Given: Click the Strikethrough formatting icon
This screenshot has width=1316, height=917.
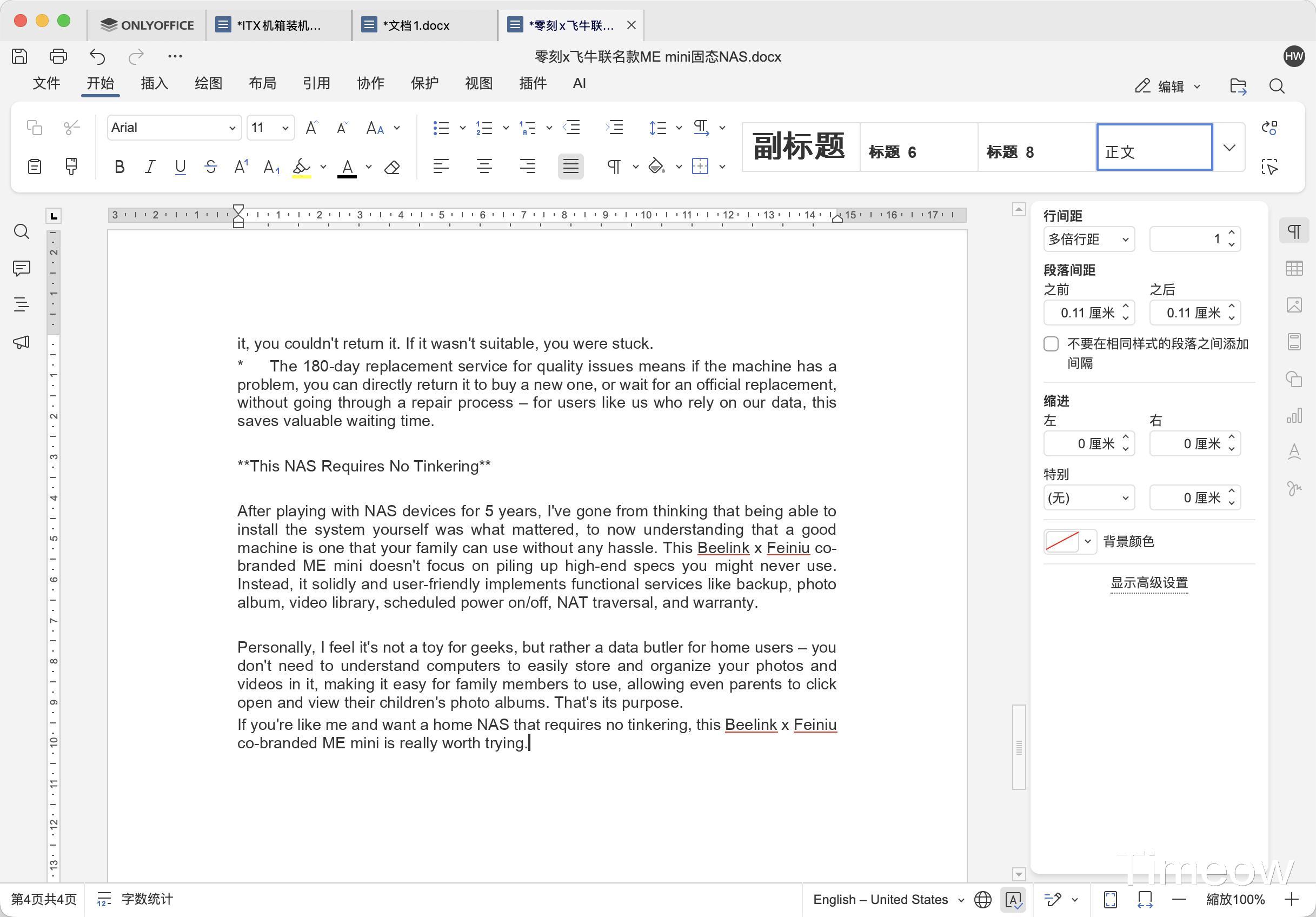Looking at the screenshot, I should click(x=210, y=167).
